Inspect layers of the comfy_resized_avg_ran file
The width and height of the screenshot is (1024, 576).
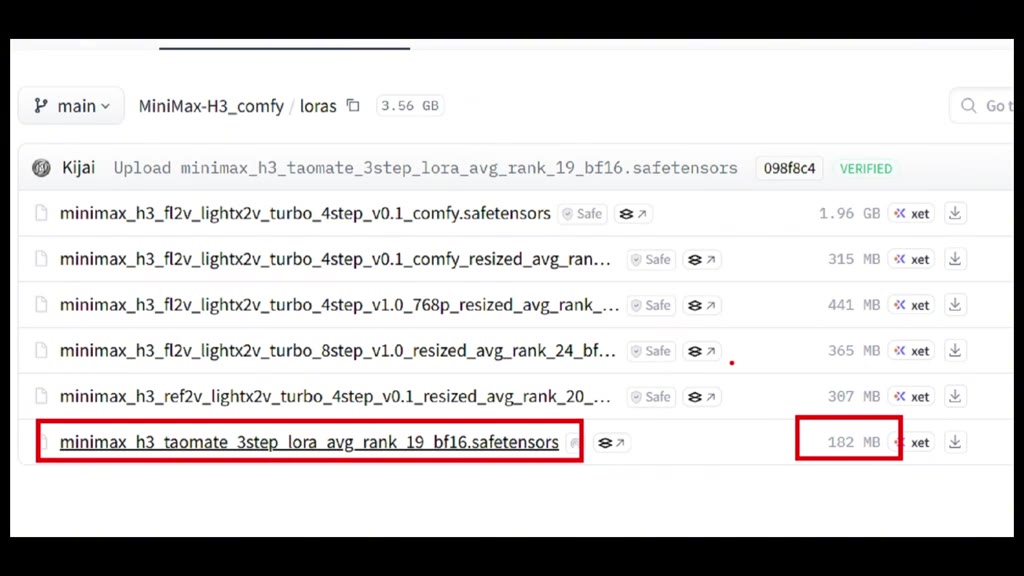[702, 259]
